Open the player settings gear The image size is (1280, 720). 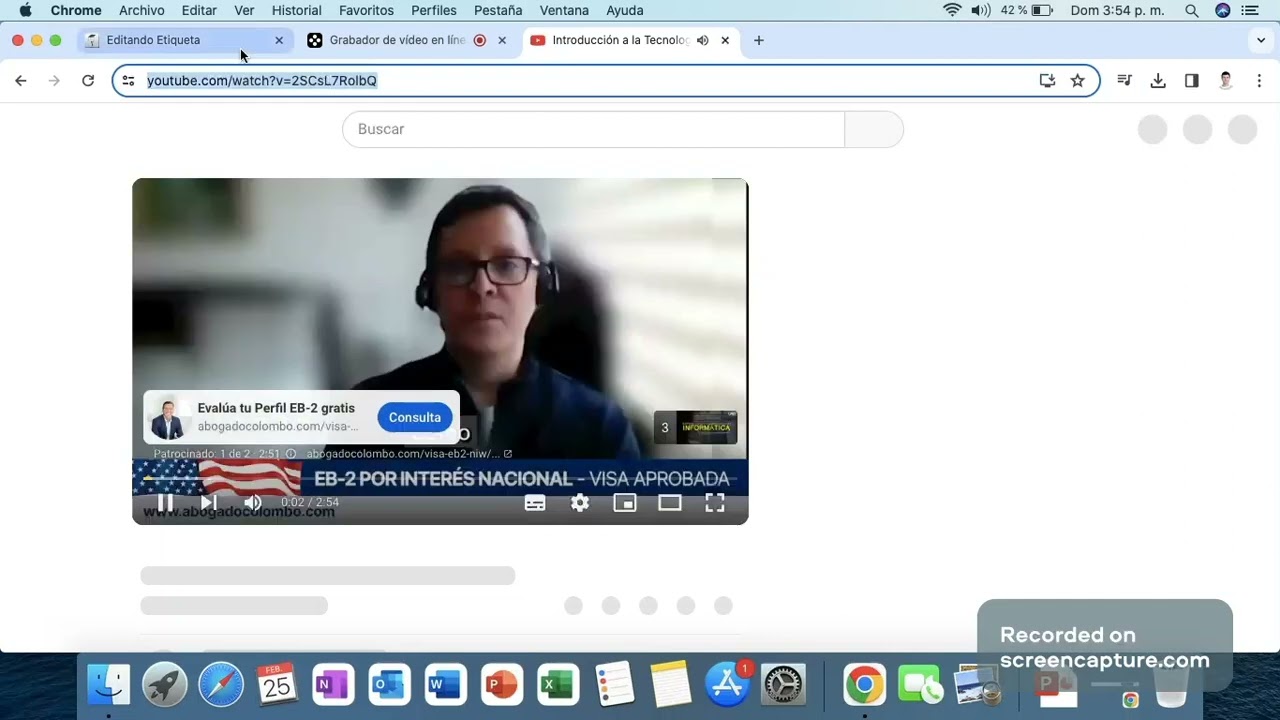[580, 503]
